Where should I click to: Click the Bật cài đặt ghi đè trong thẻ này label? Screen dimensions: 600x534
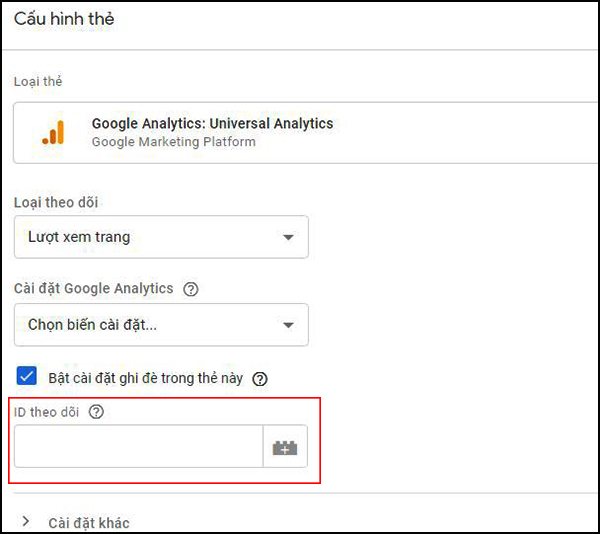point(145,378)
